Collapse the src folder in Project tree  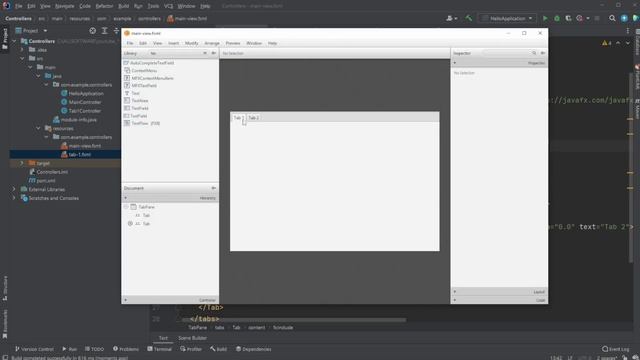22,58
